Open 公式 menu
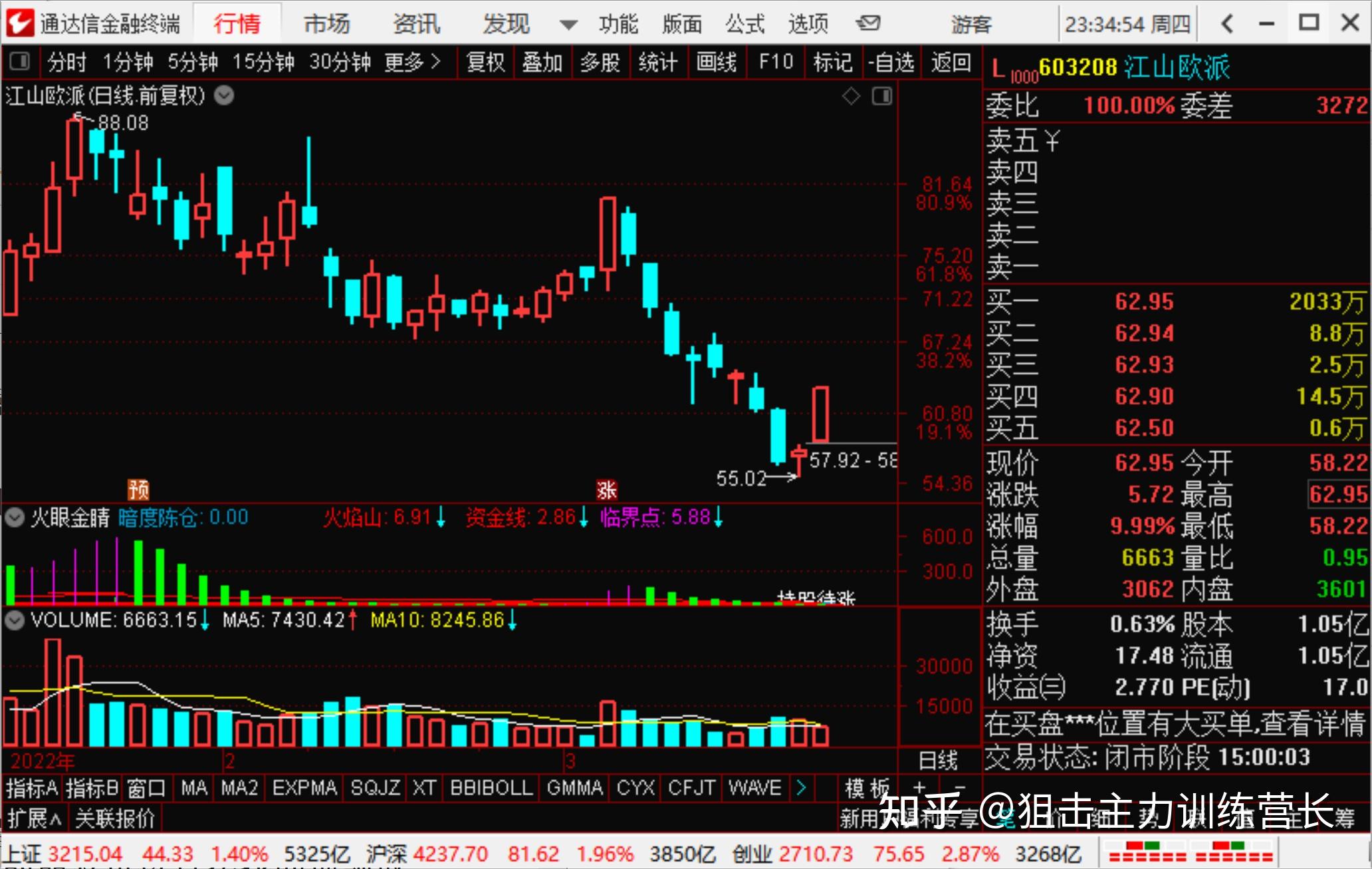The height and width of the screenshot is (869, 1372). click(x=746, y=24)
